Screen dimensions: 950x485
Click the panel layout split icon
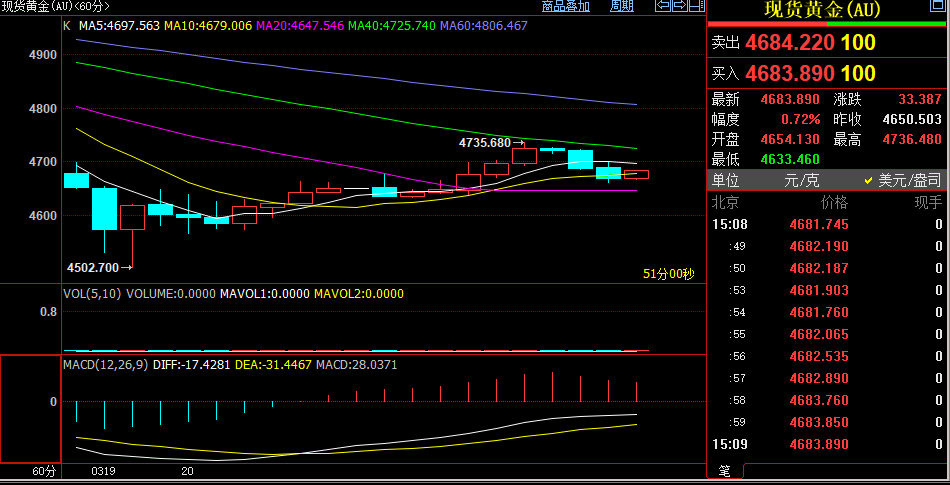point(697,6)
